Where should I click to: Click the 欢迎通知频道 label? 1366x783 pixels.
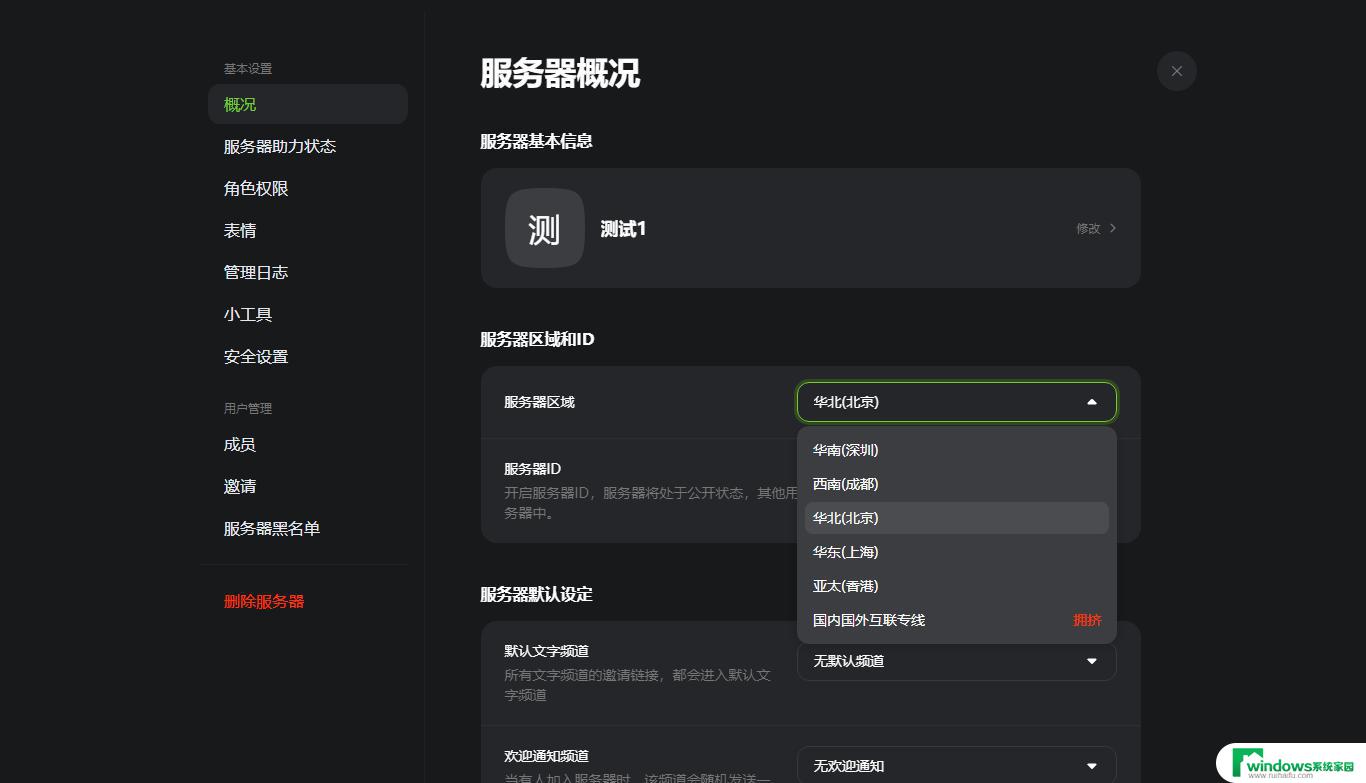tap(546, 755)
